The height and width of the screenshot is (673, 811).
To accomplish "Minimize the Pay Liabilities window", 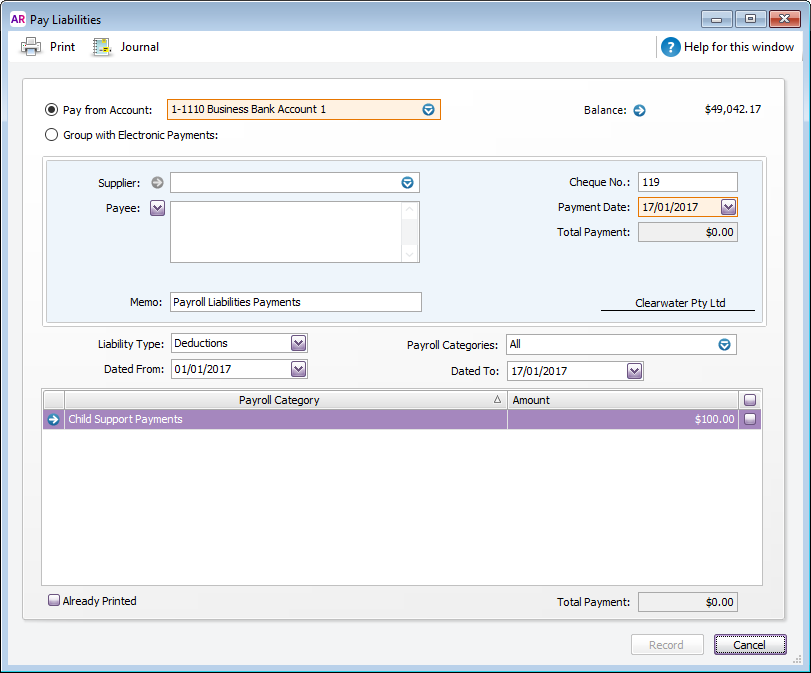I will (716, 19).
